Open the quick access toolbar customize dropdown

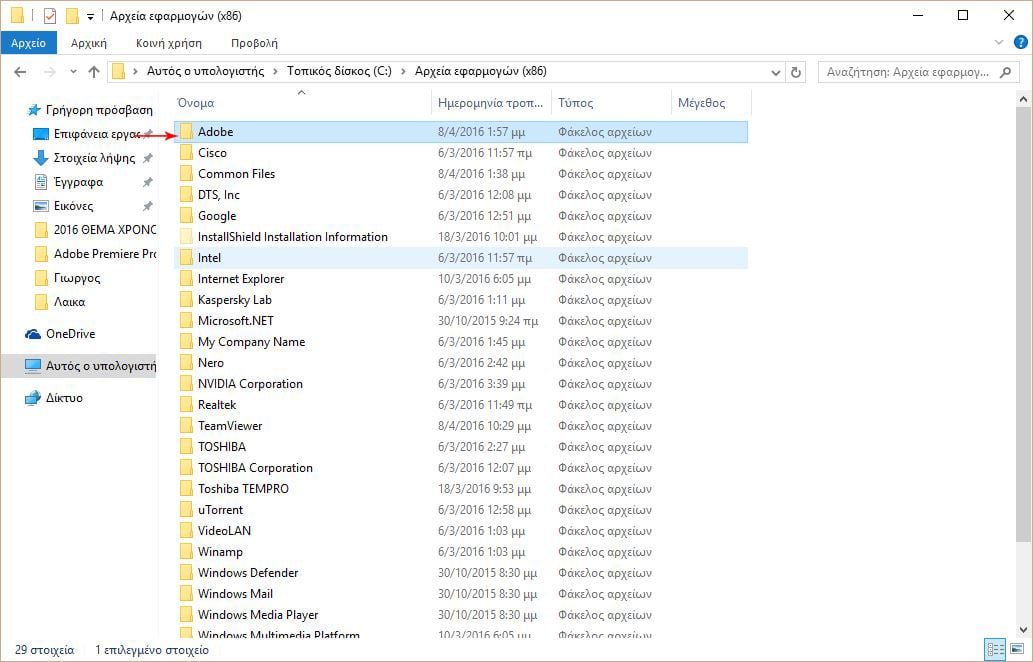point(90,16)
